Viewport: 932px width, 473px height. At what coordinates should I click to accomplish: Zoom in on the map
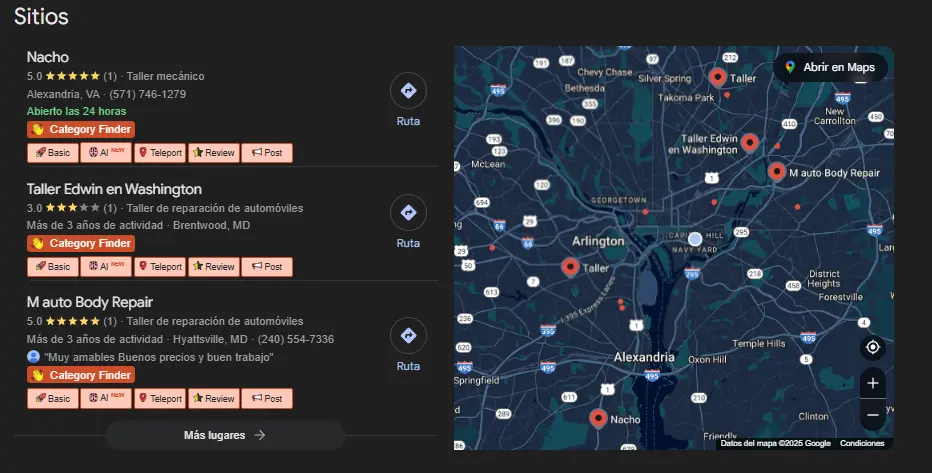click(x=873, y=383)
